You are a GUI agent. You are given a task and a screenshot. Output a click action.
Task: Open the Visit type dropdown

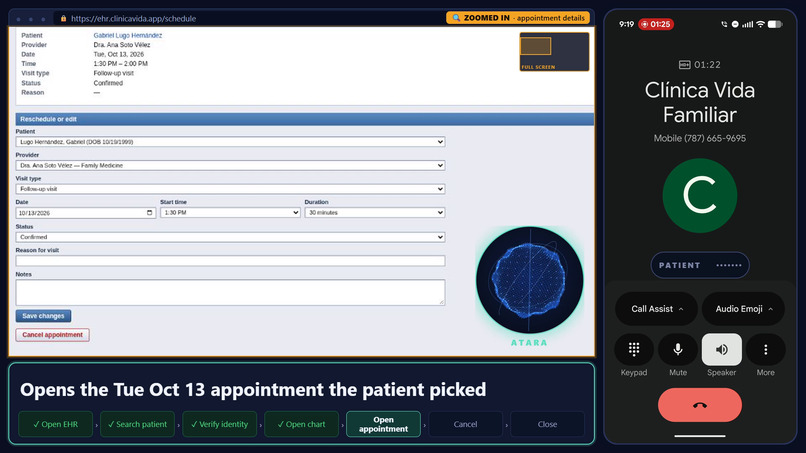point(230,189)
